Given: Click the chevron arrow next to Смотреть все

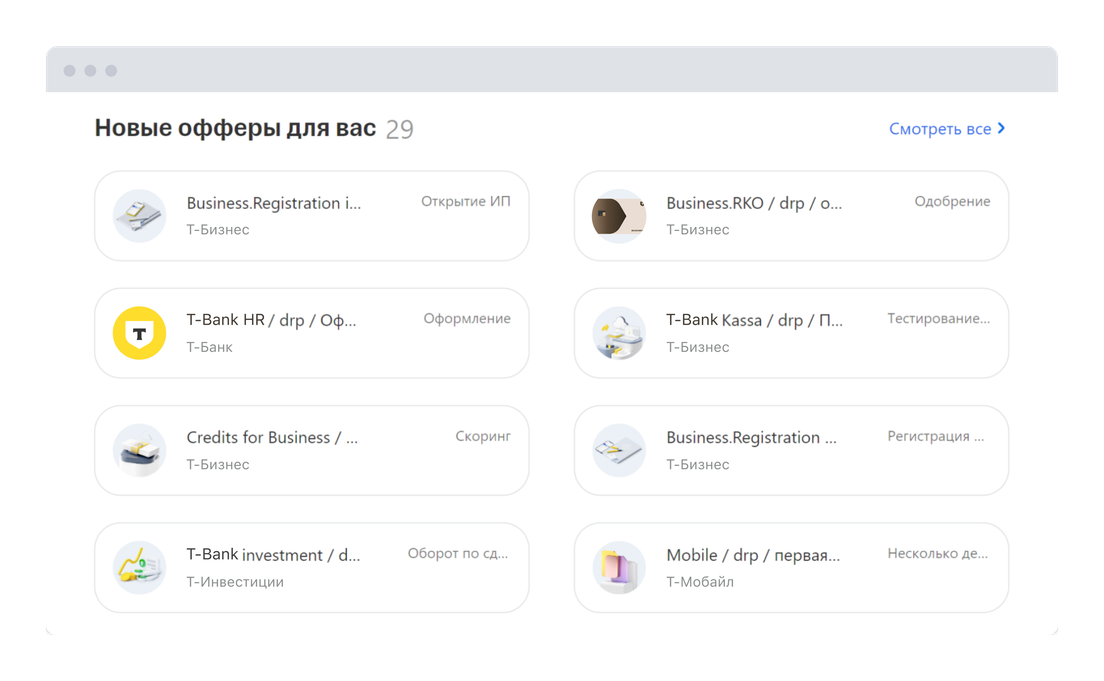Looking at the screenshot, I should click(1001, 128).
